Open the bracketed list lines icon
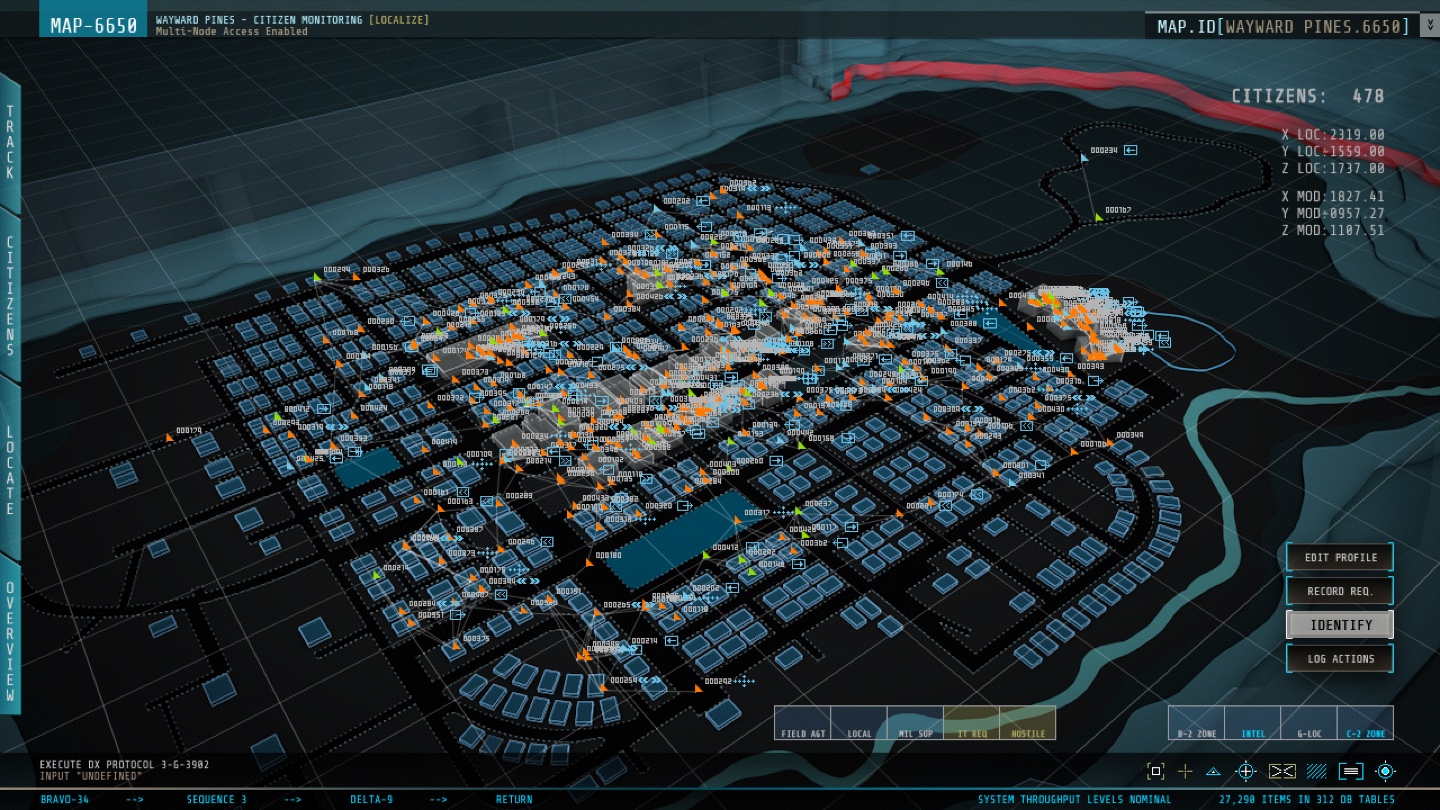This screenshot has width=1440, height=810. tap(1351, 771)
